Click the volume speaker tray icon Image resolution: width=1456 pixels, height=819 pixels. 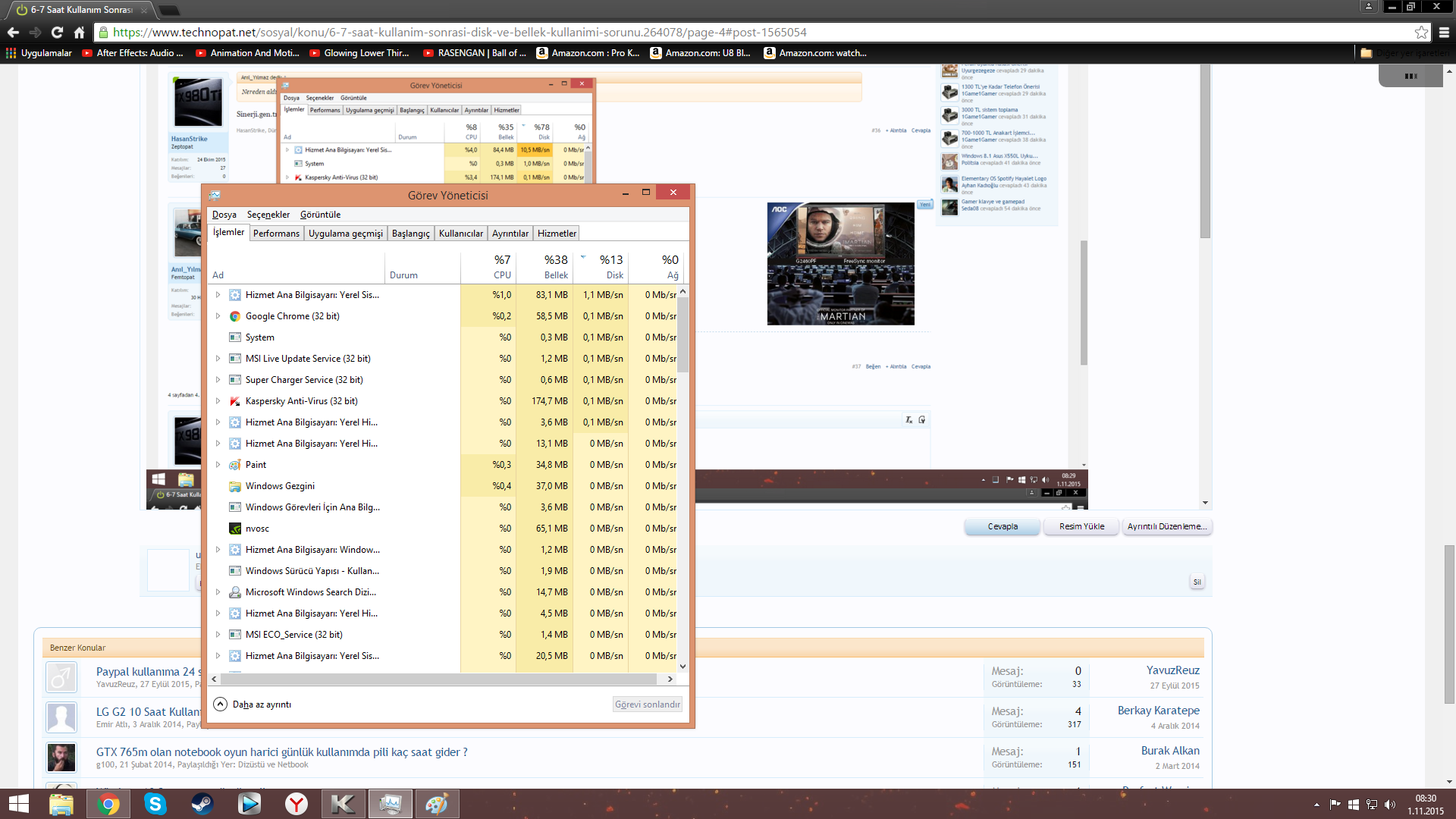(1389, 805)
